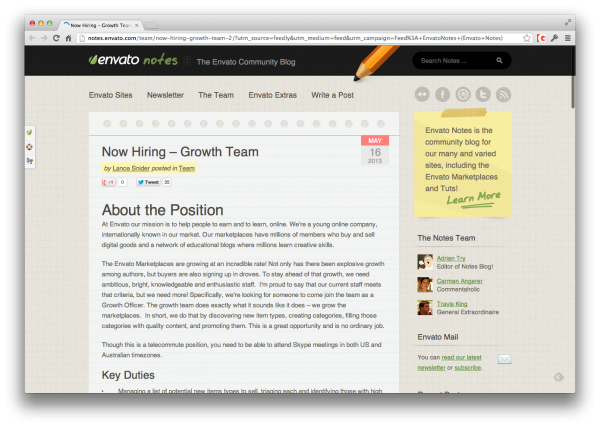Go back with the browser back arrow

point(32,38)
